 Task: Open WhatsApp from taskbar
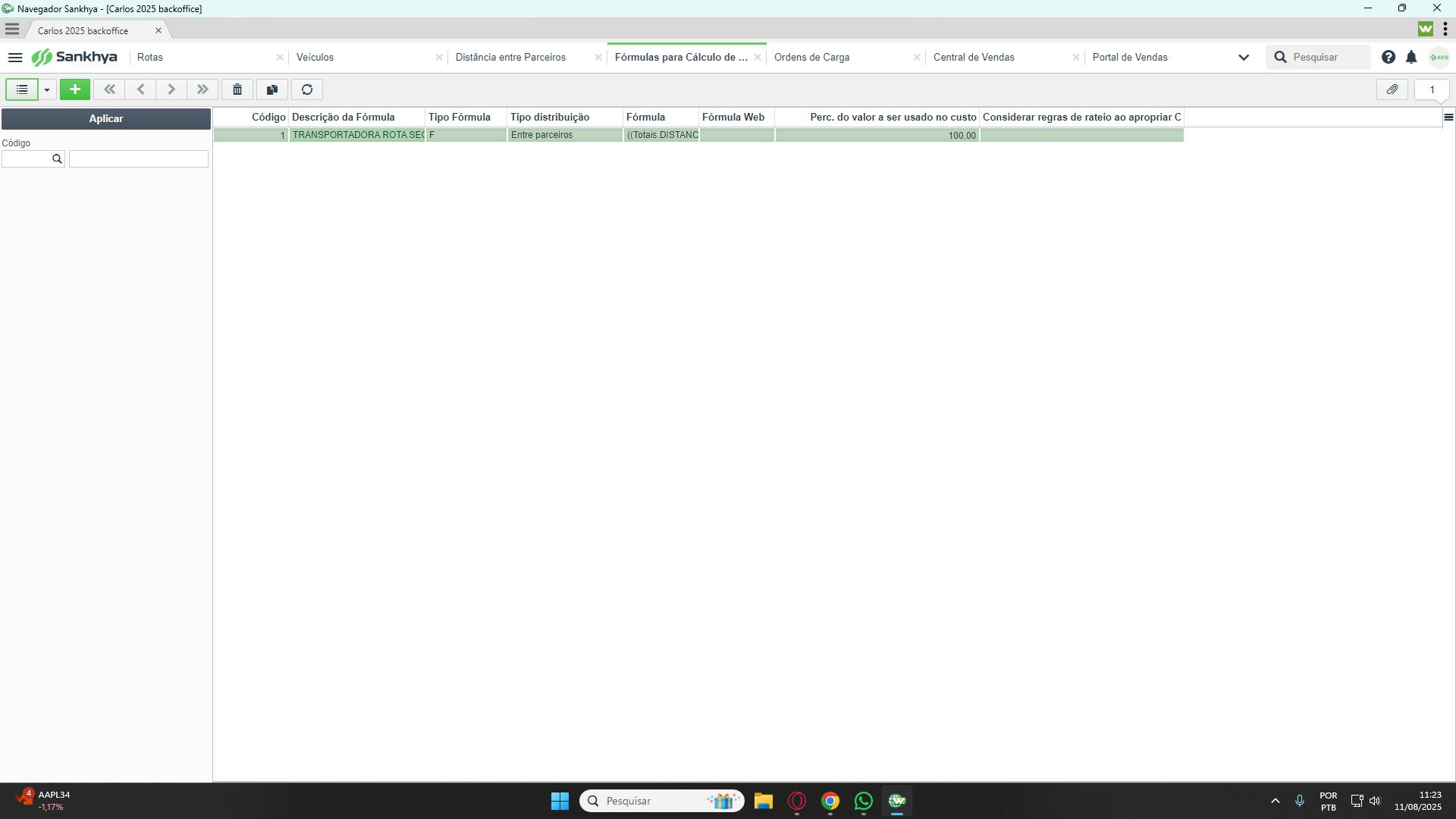863,802
